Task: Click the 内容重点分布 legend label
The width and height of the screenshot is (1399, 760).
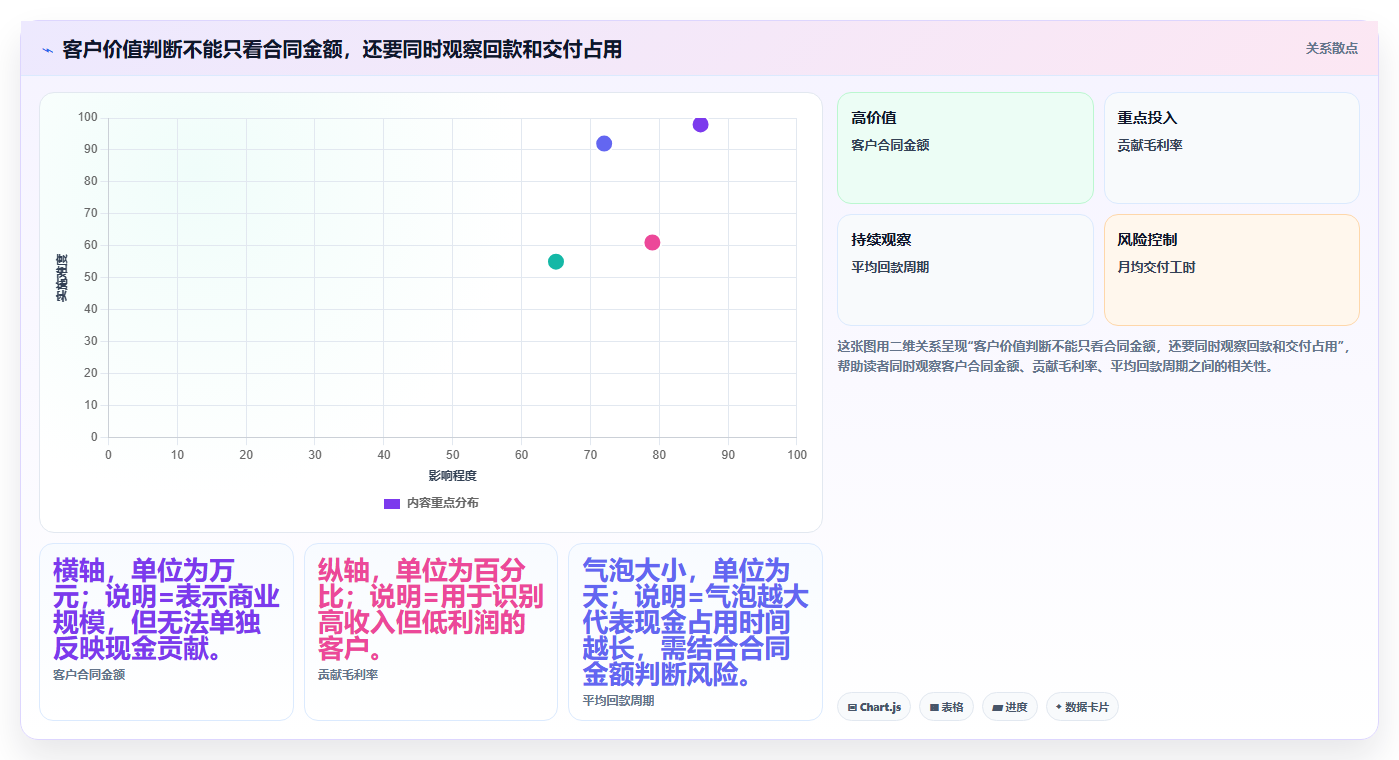Action: 442,503
